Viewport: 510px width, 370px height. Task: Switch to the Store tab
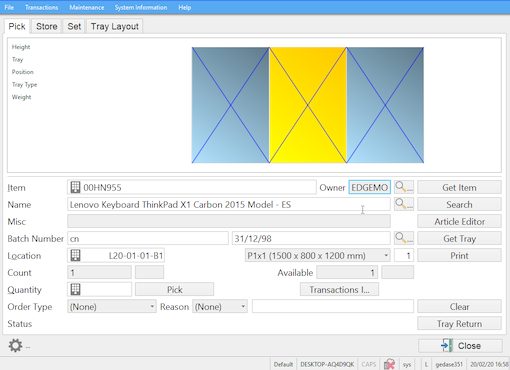(x=47, y=26)
